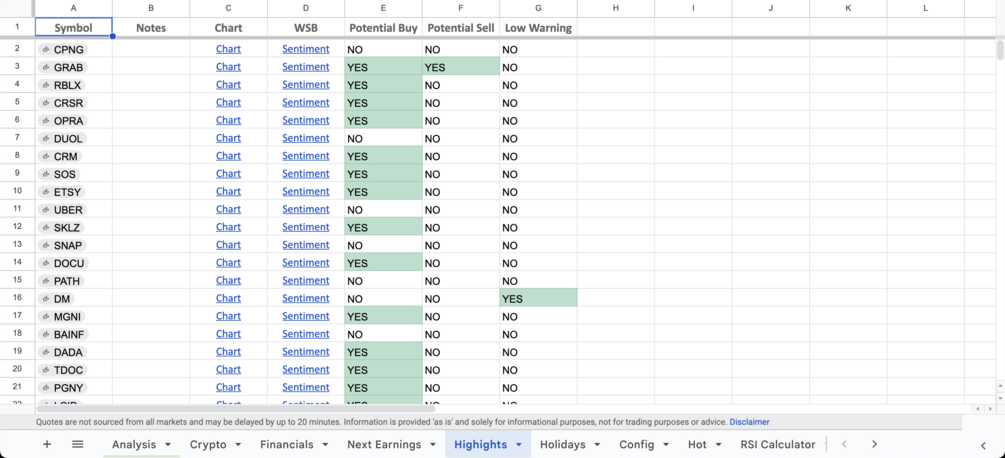Switch to the Config sheet tab
1005x458 pixels.
[636, 445]
